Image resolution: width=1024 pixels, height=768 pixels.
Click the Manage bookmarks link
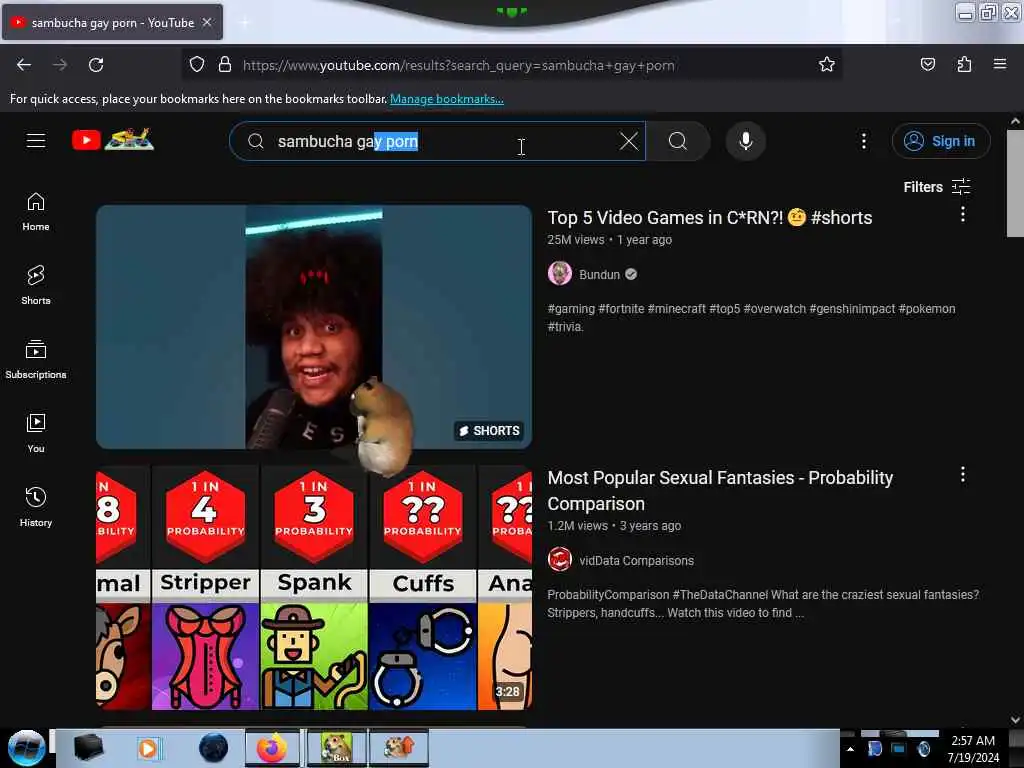click(447, 99)
